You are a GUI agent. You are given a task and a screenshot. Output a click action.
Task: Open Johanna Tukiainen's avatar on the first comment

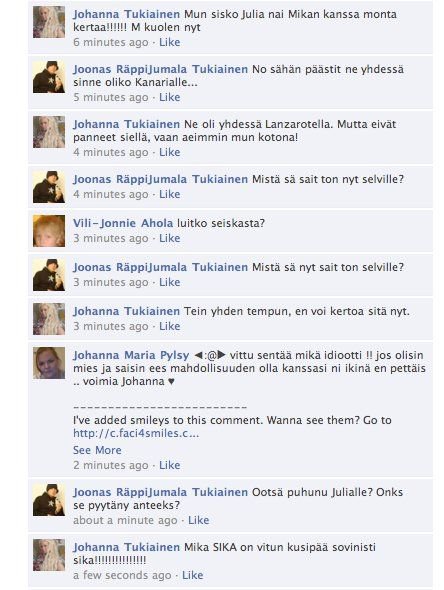pos(49,22)
